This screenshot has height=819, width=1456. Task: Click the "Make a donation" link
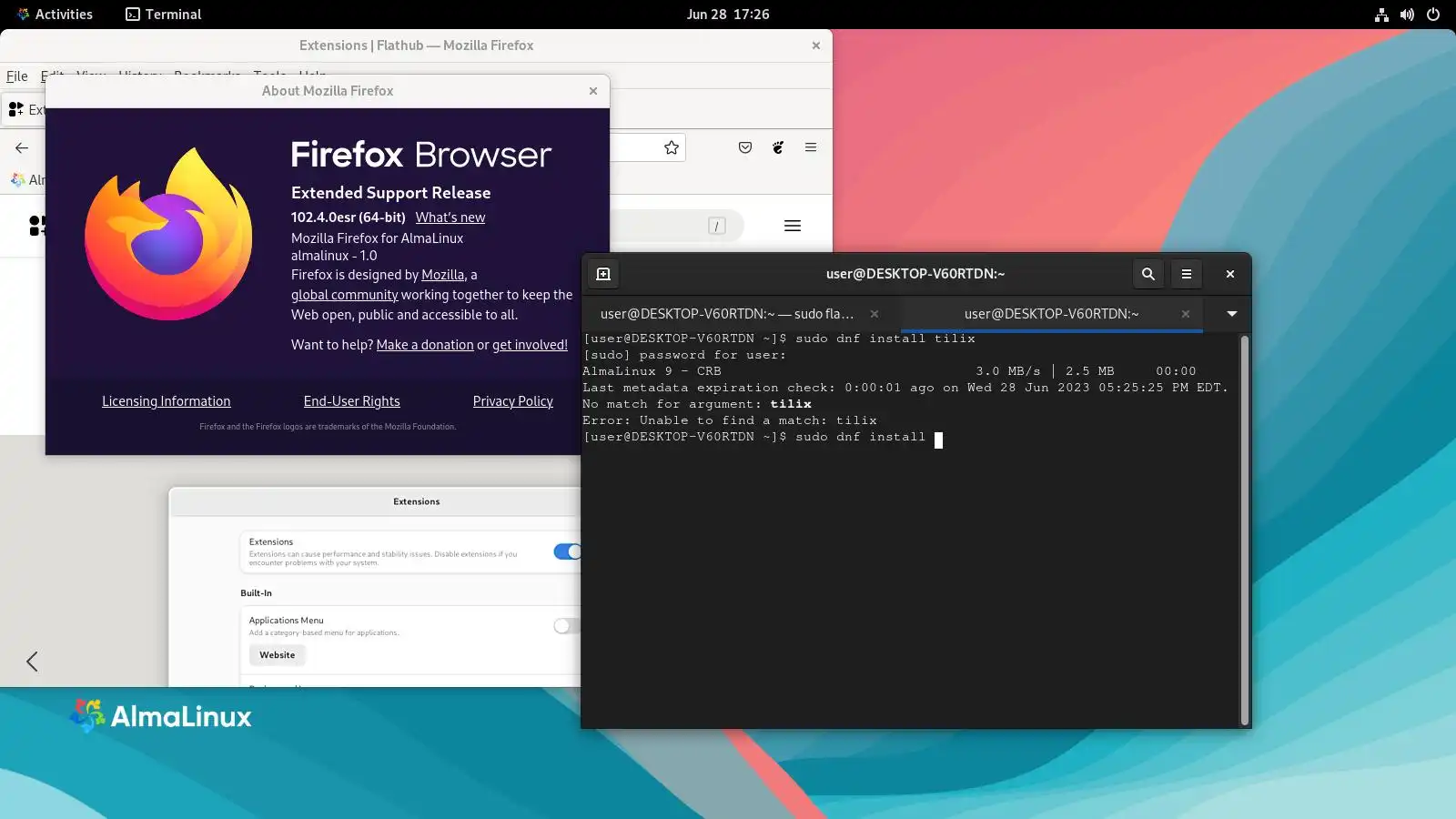coord(425,345)
